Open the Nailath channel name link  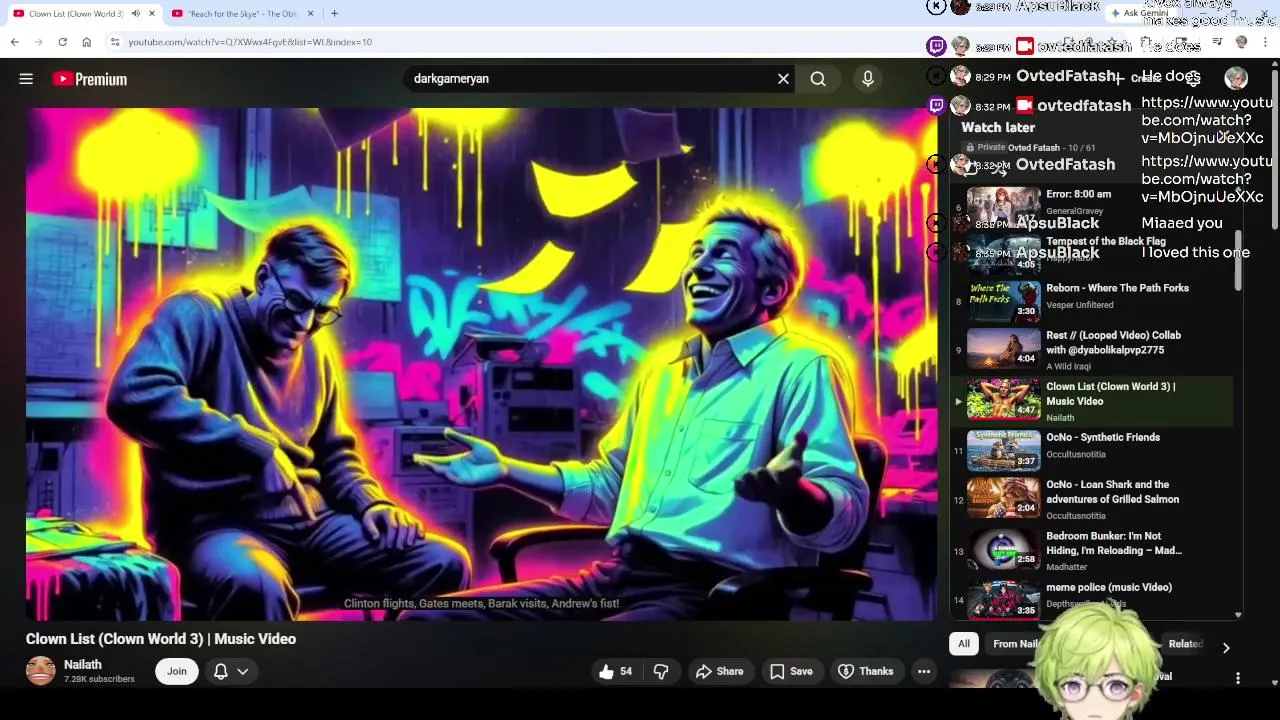point(83,665)
